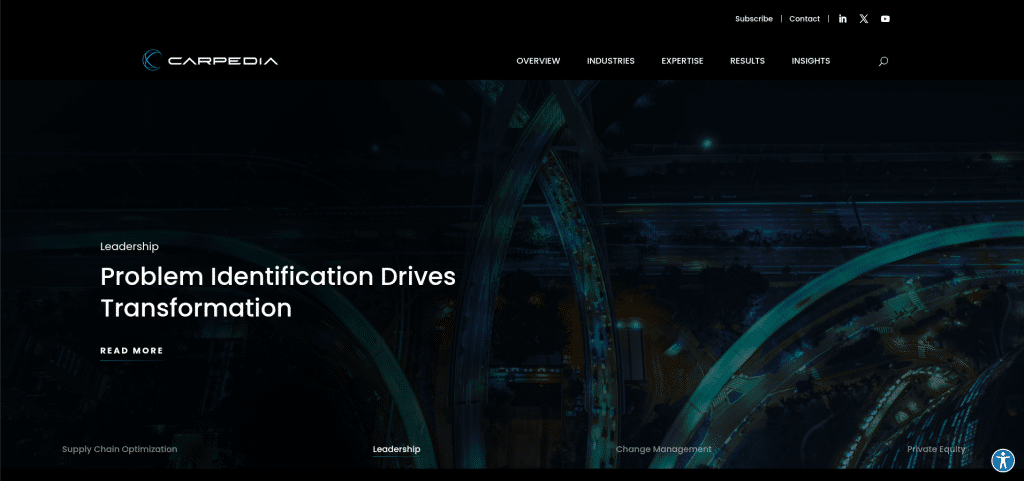The height and width of the screenshot is (481, 1024).
Task: Click the Carpedia logo
Action: 210,60
